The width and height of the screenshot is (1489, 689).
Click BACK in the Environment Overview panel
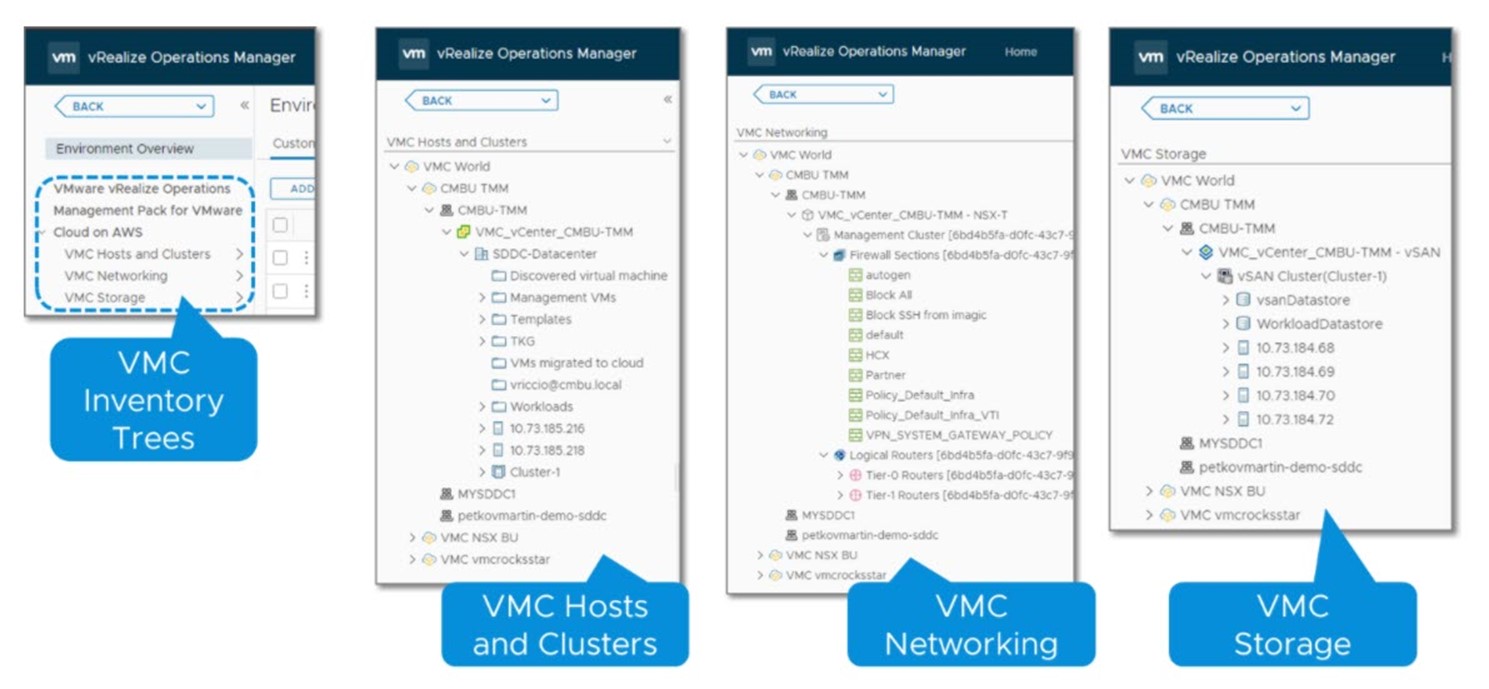pos(134,106)
